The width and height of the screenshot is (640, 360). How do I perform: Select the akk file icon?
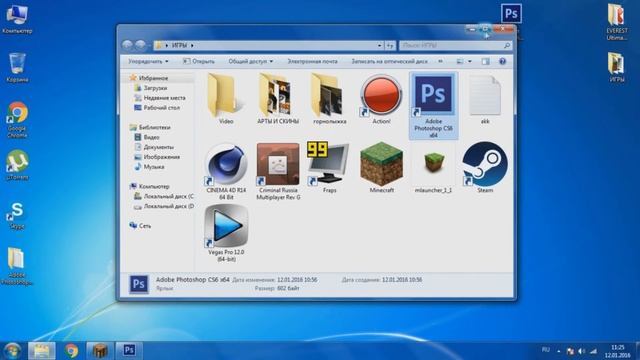[x=484, y=96]
